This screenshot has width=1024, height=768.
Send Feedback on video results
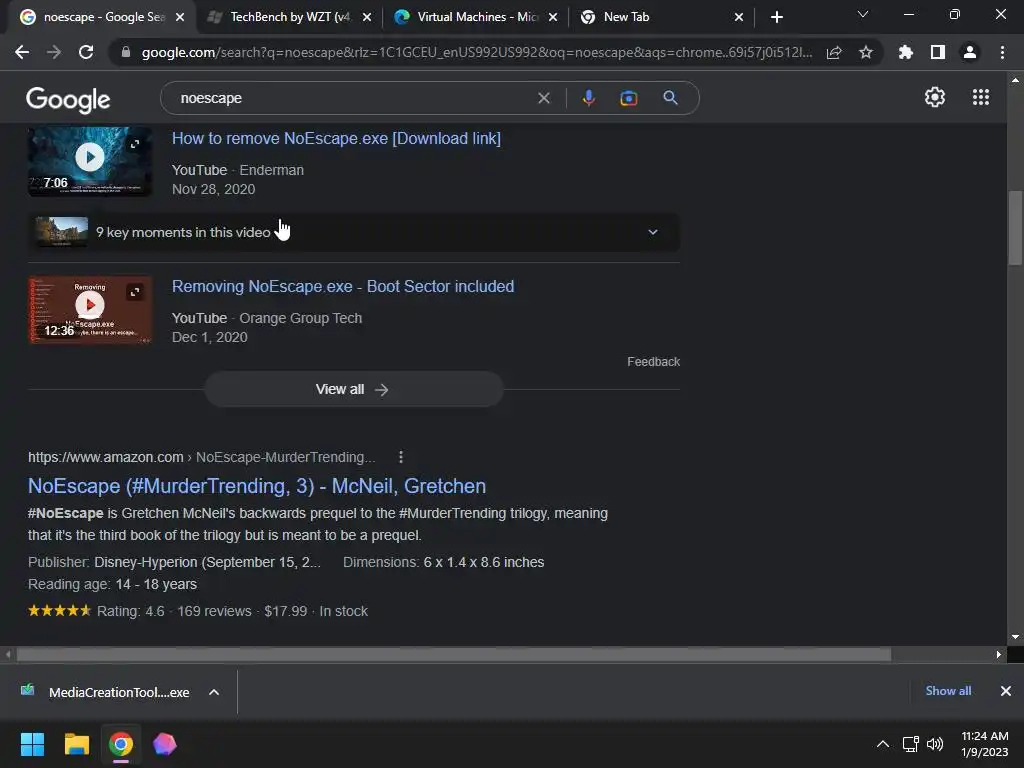653,362
